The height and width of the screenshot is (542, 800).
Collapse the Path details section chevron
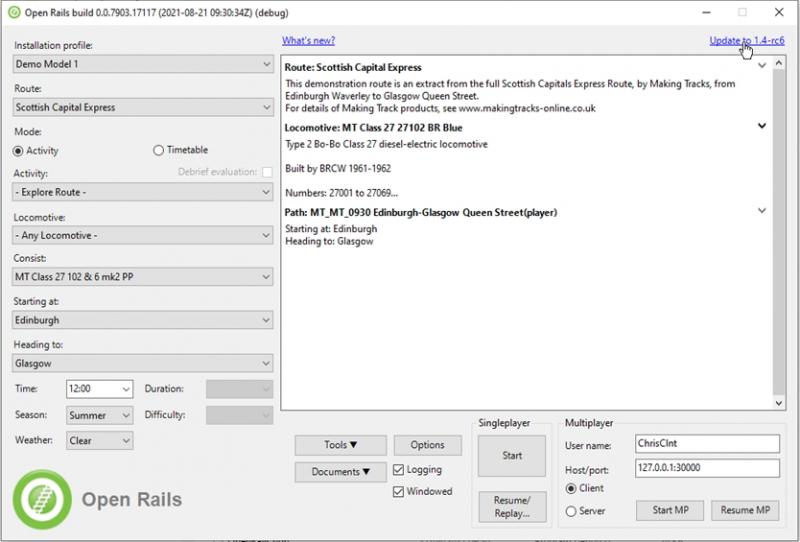762,210
